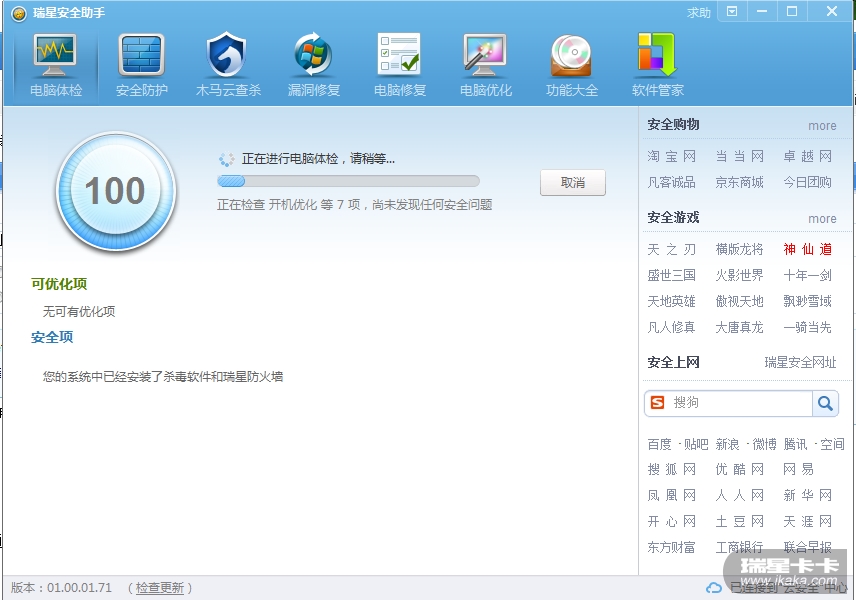The image size is (856, 600).
Task: Open 瑞星安全网址 link
Action: tap(800, 362)
